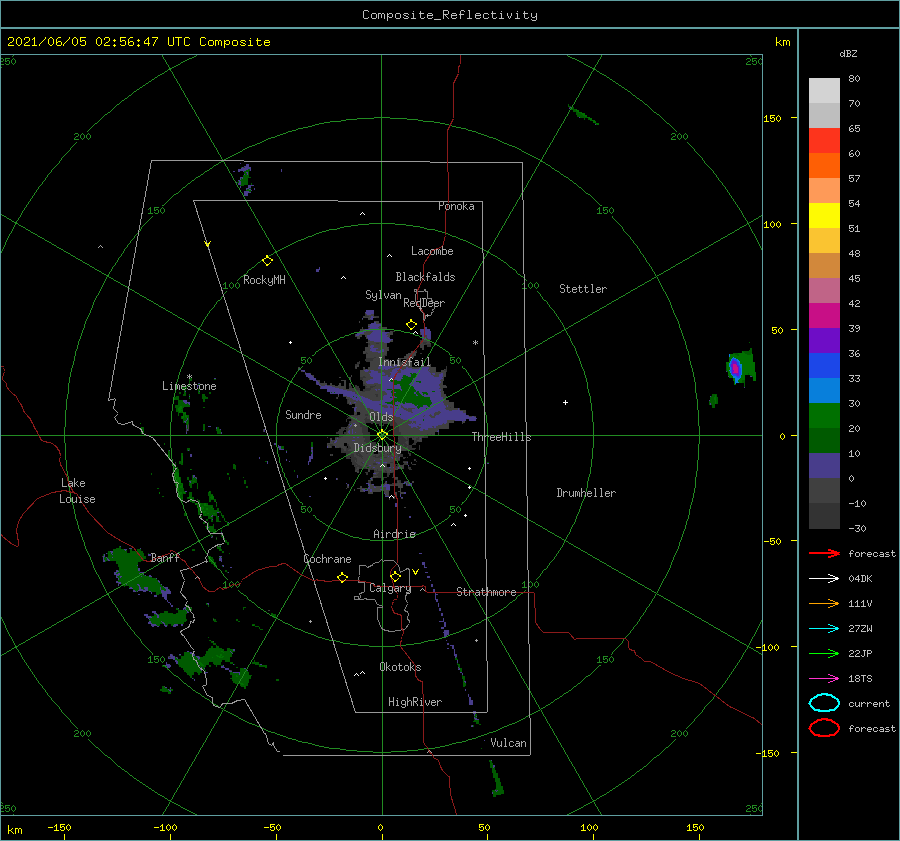Click the cyan 27ZW arrow icon

pos(824,629)
